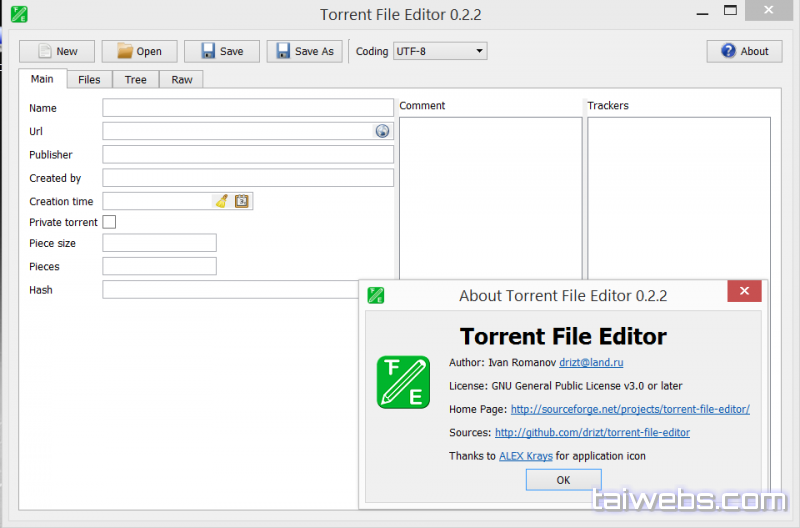Expand the Coding UTF-8 dropdown

pyautogui.click(x=440, y=51)
